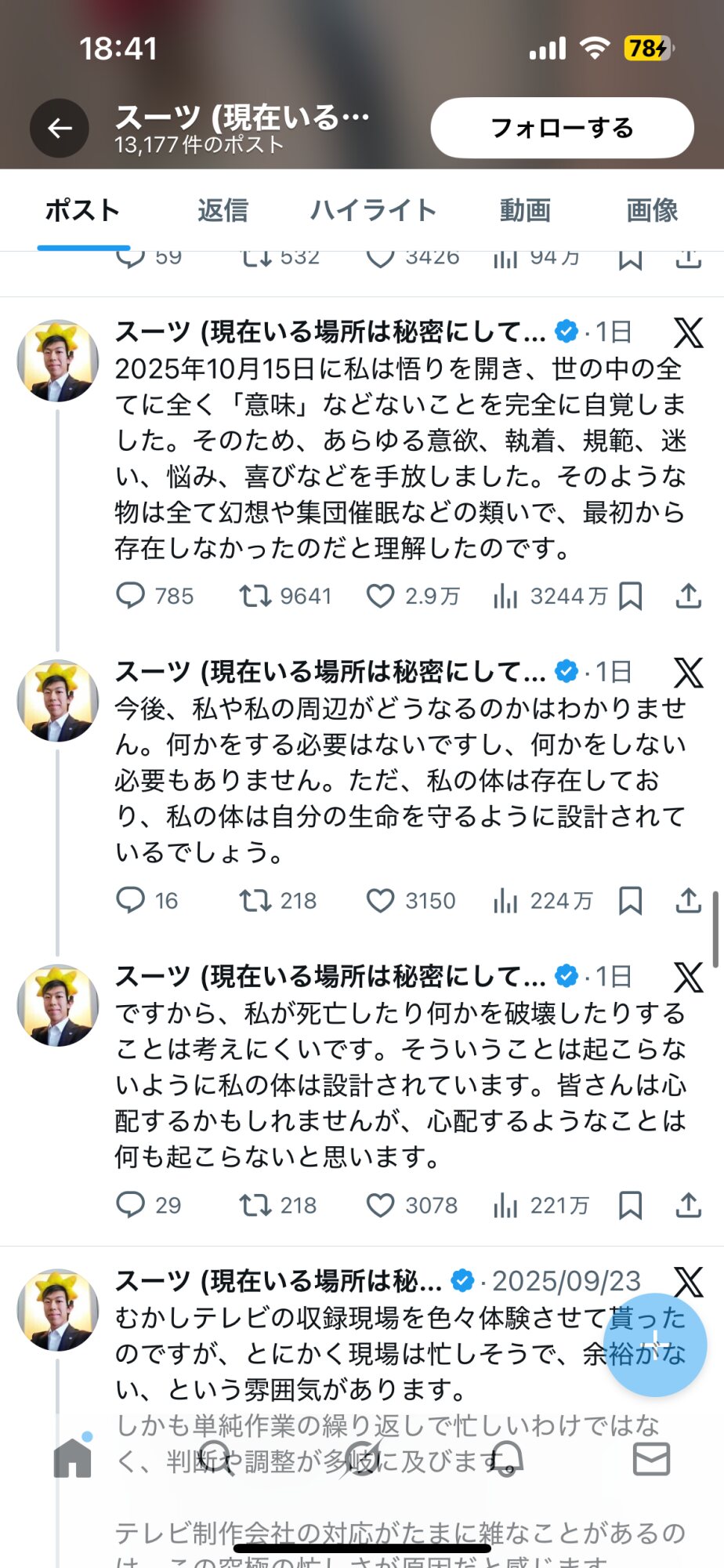The width and height of the screenshot is (724, 1568).
Task: Open the Notifications bell icon
Action: click(x=507, y=1458)
